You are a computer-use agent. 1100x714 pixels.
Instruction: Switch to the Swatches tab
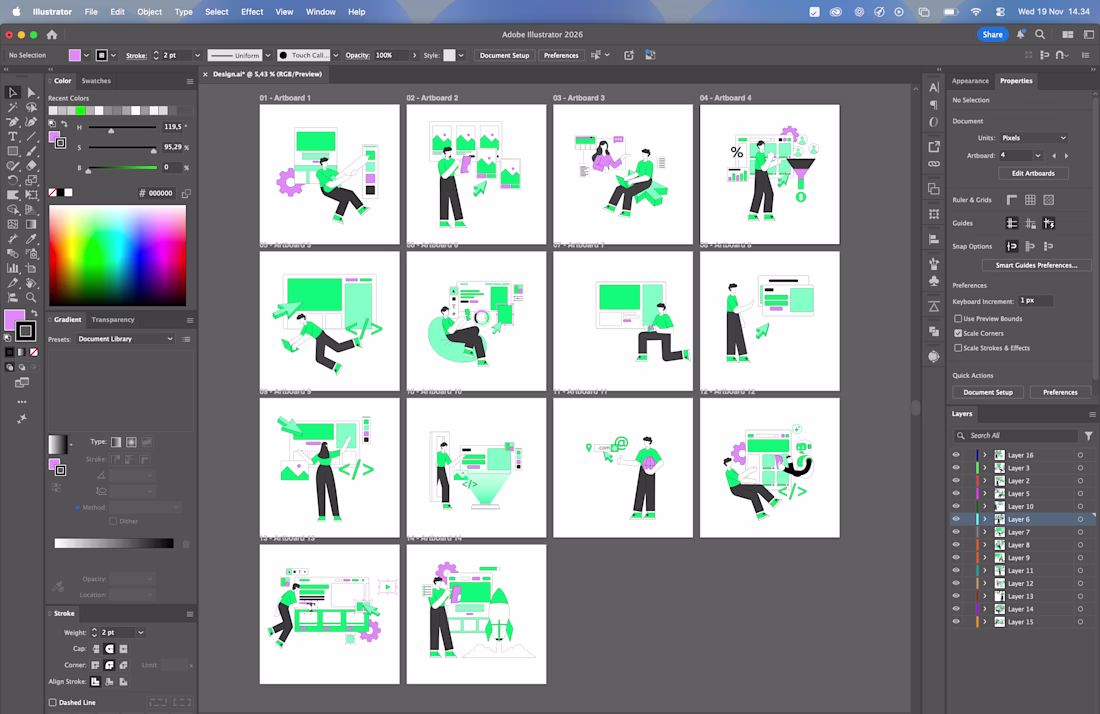coord(96,81)
